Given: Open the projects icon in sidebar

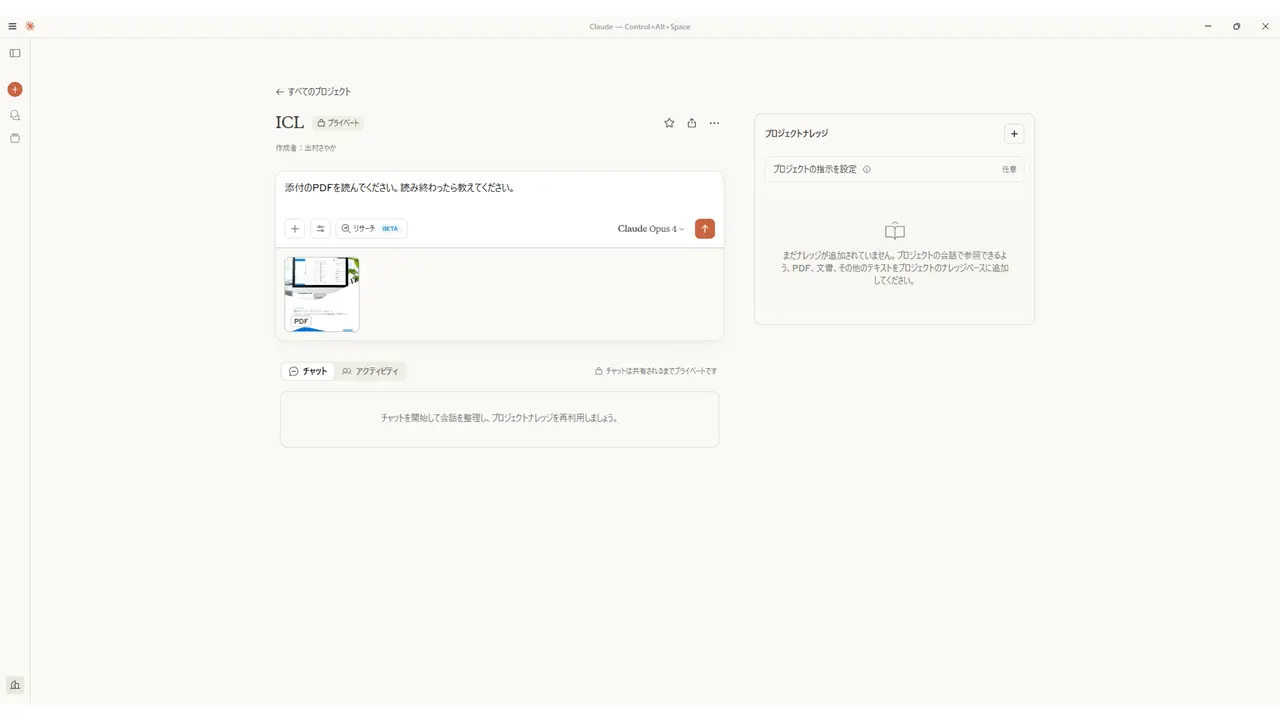Looking at the screenshot, I should [x=15, y=138].
